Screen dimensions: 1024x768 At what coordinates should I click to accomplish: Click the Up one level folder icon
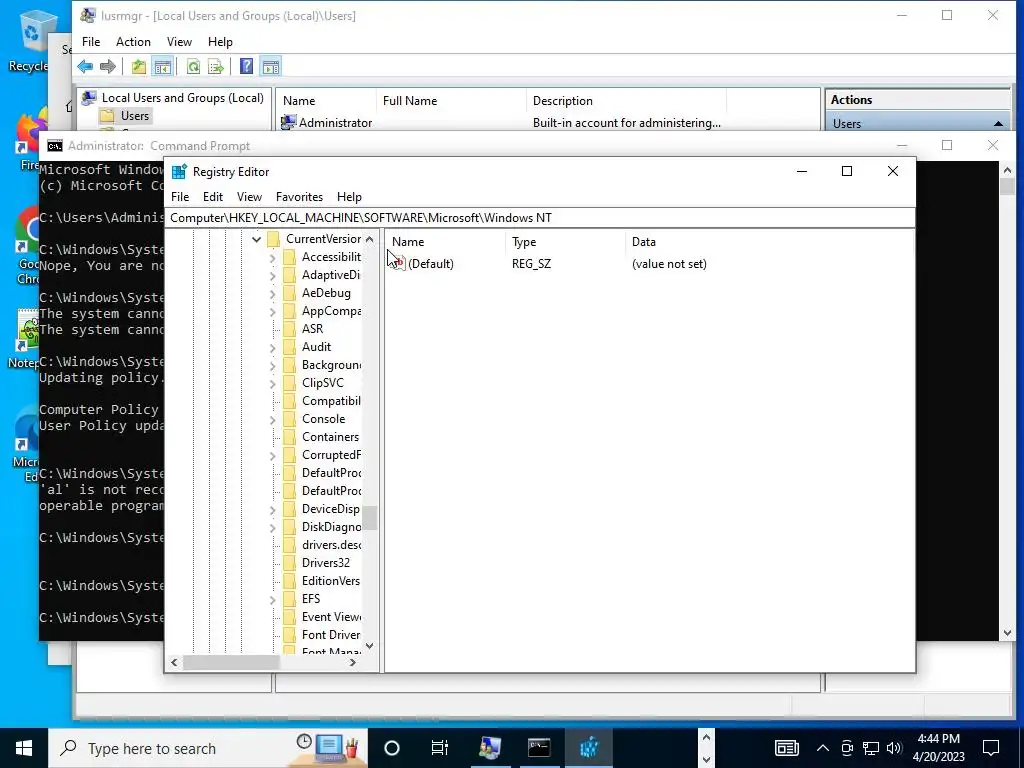[x=138, y=66]
